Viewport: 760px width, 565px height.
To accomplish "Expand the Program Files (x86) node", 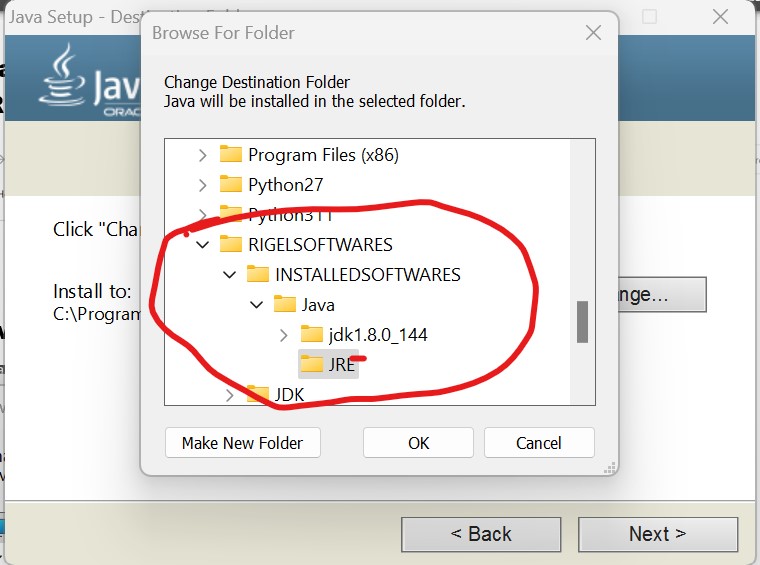I will click(x=203, y=155).
